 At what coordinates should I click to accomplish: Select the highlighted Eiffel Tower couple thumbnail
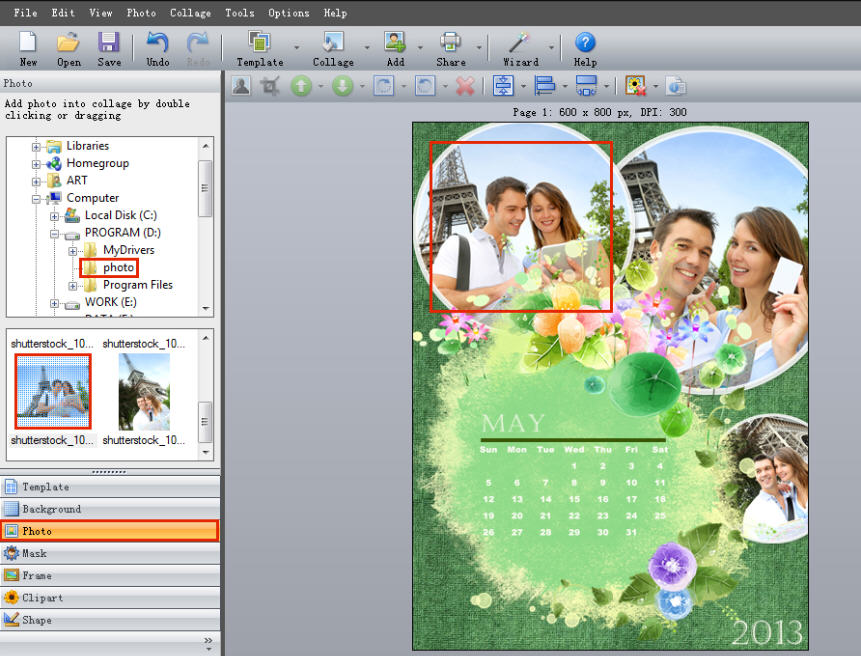[x=53, y=391]
